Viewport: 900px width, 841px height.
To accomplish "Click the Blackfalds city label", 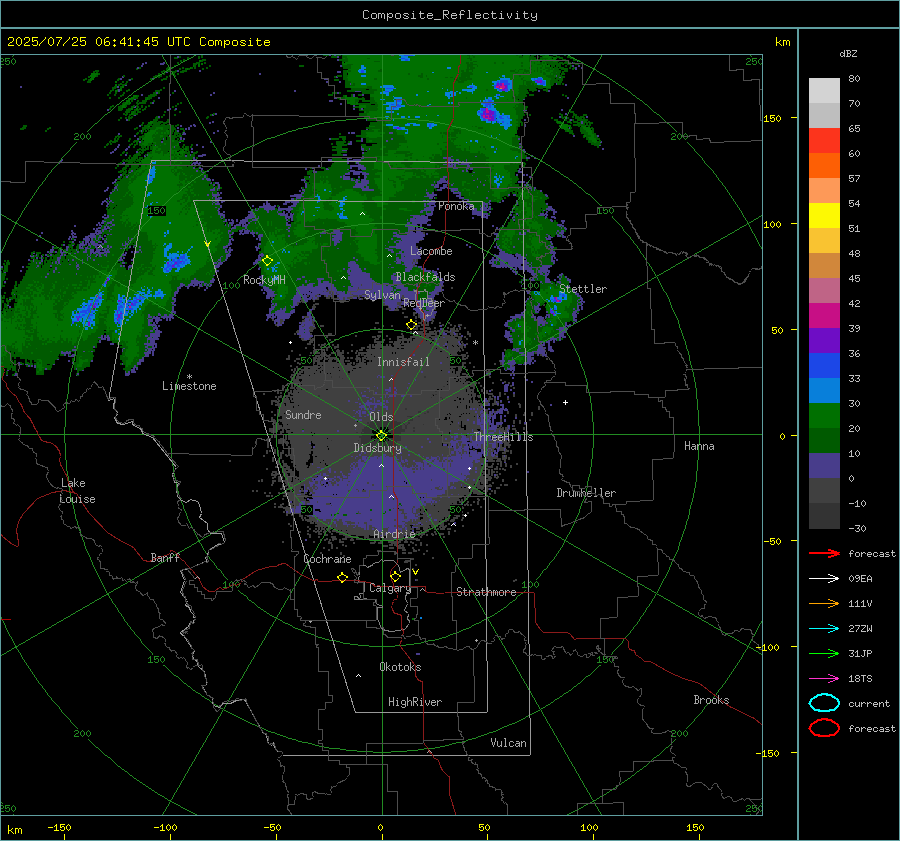I will pyautogui.click(x=425, y=277).
